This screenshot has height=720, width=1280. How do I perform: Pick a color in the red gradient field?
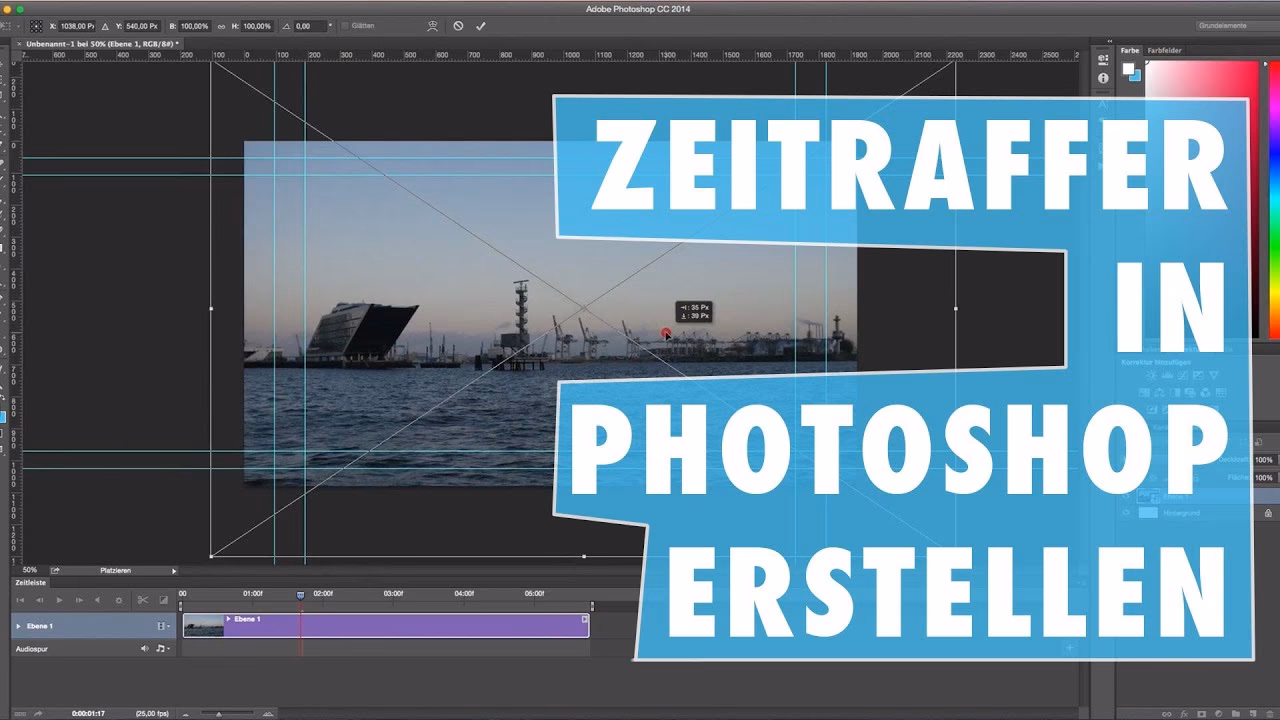click(x=1201, y=78)
